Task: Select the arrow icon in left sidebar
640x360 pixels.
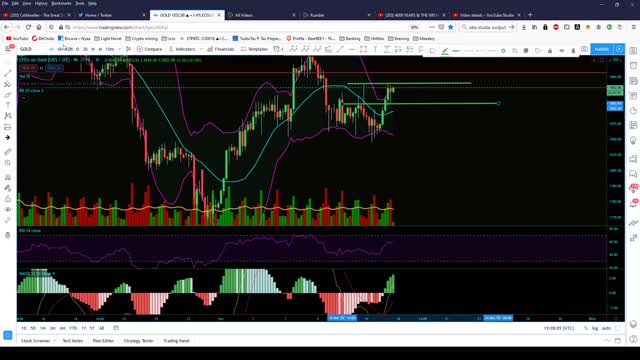Action: pos(8,138)
